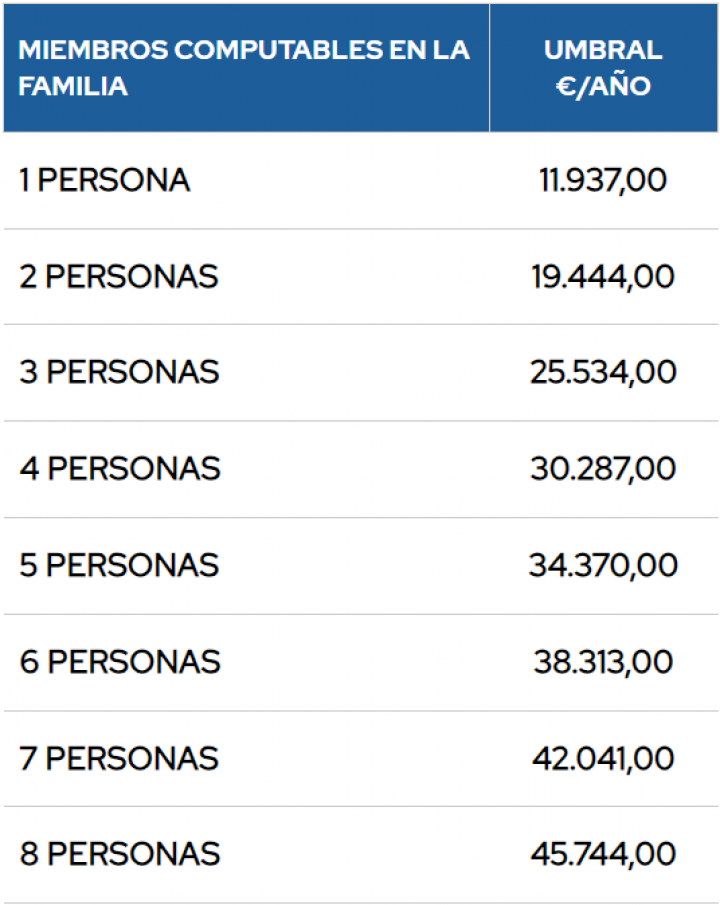Select the '6 PERSONAS' row label
720x905 pixels.
click(x=118, y=662)
